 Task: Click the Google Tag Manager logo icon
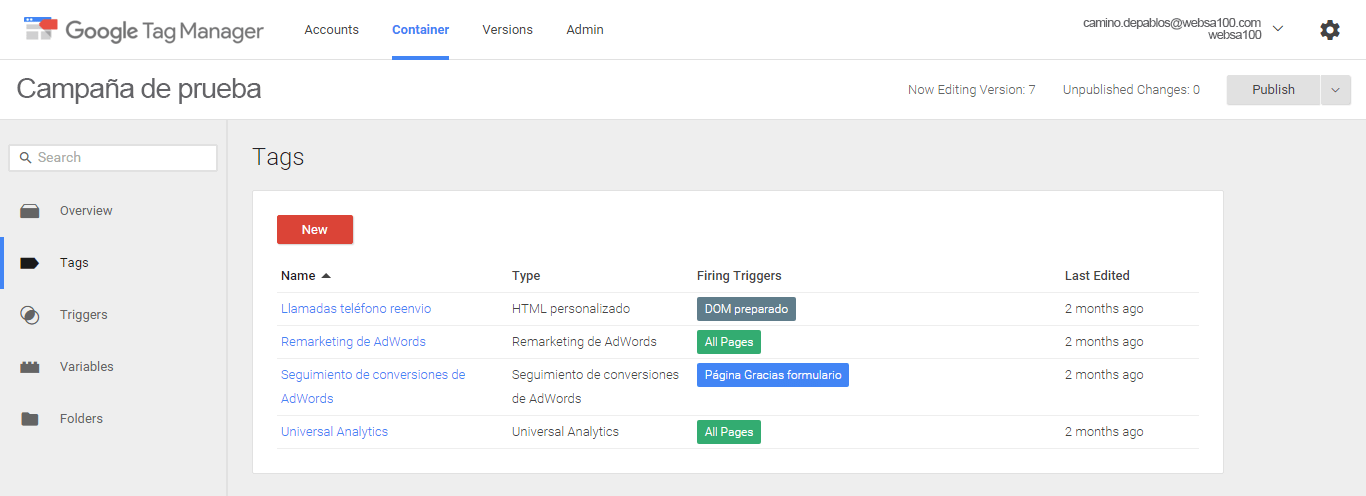(41, 28)
